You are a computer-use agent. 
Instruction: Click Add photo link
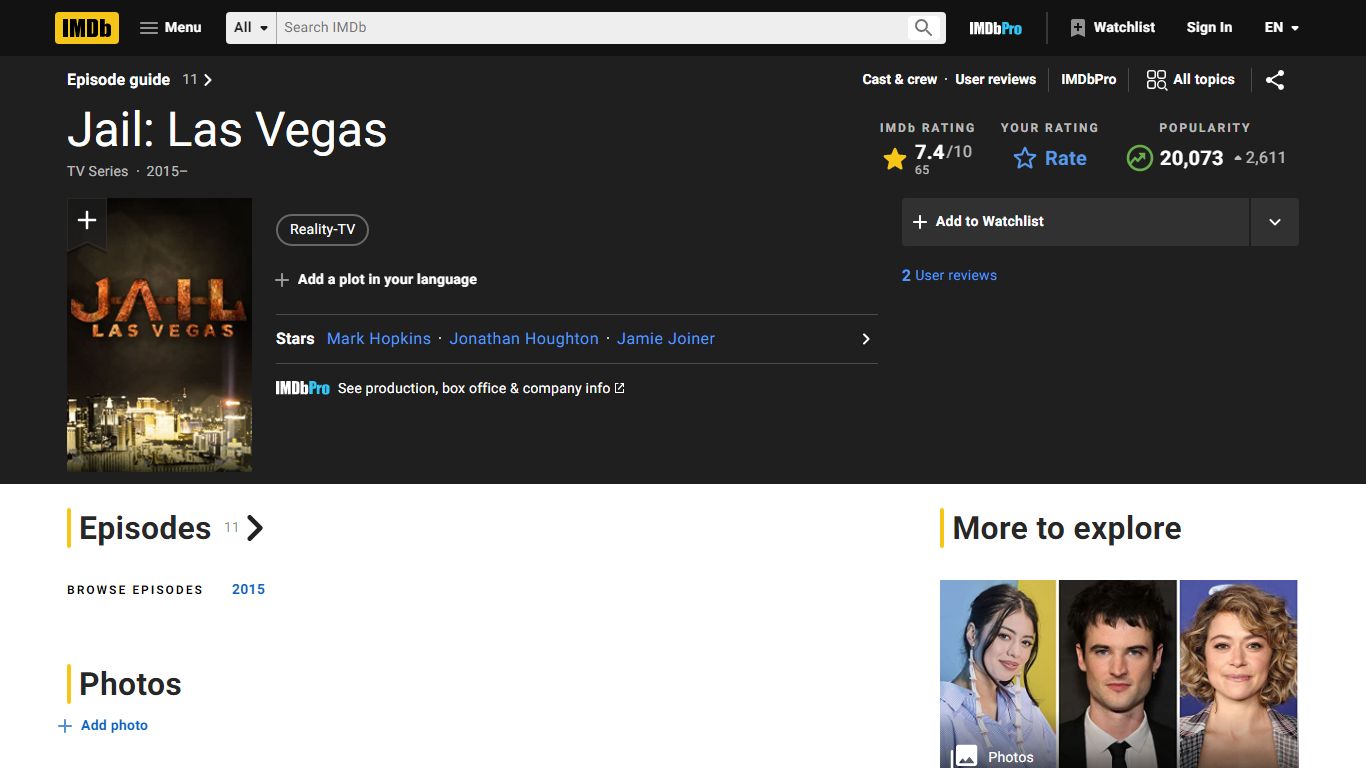tap(103, 726)
